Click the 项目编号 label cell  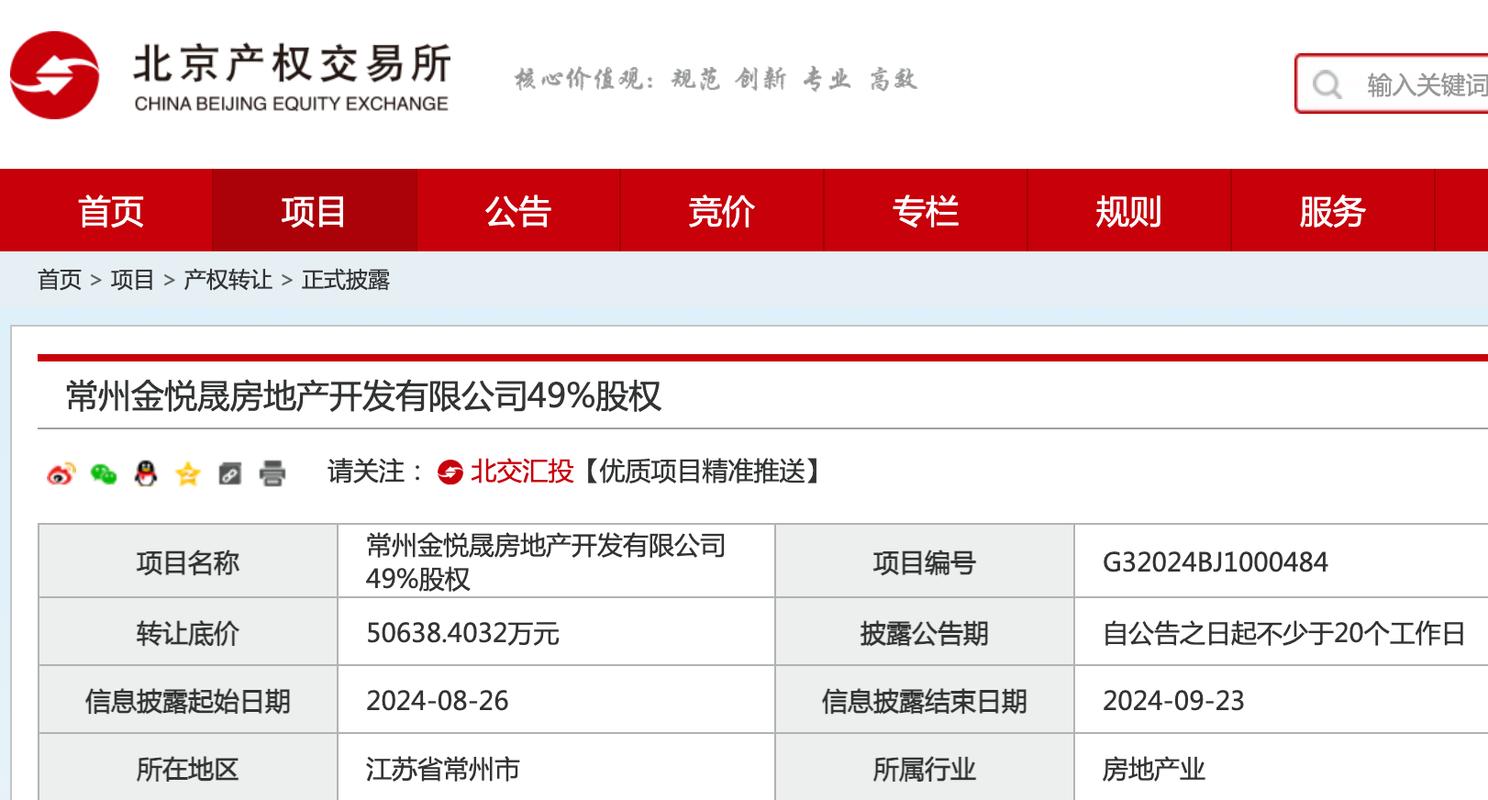924,562
